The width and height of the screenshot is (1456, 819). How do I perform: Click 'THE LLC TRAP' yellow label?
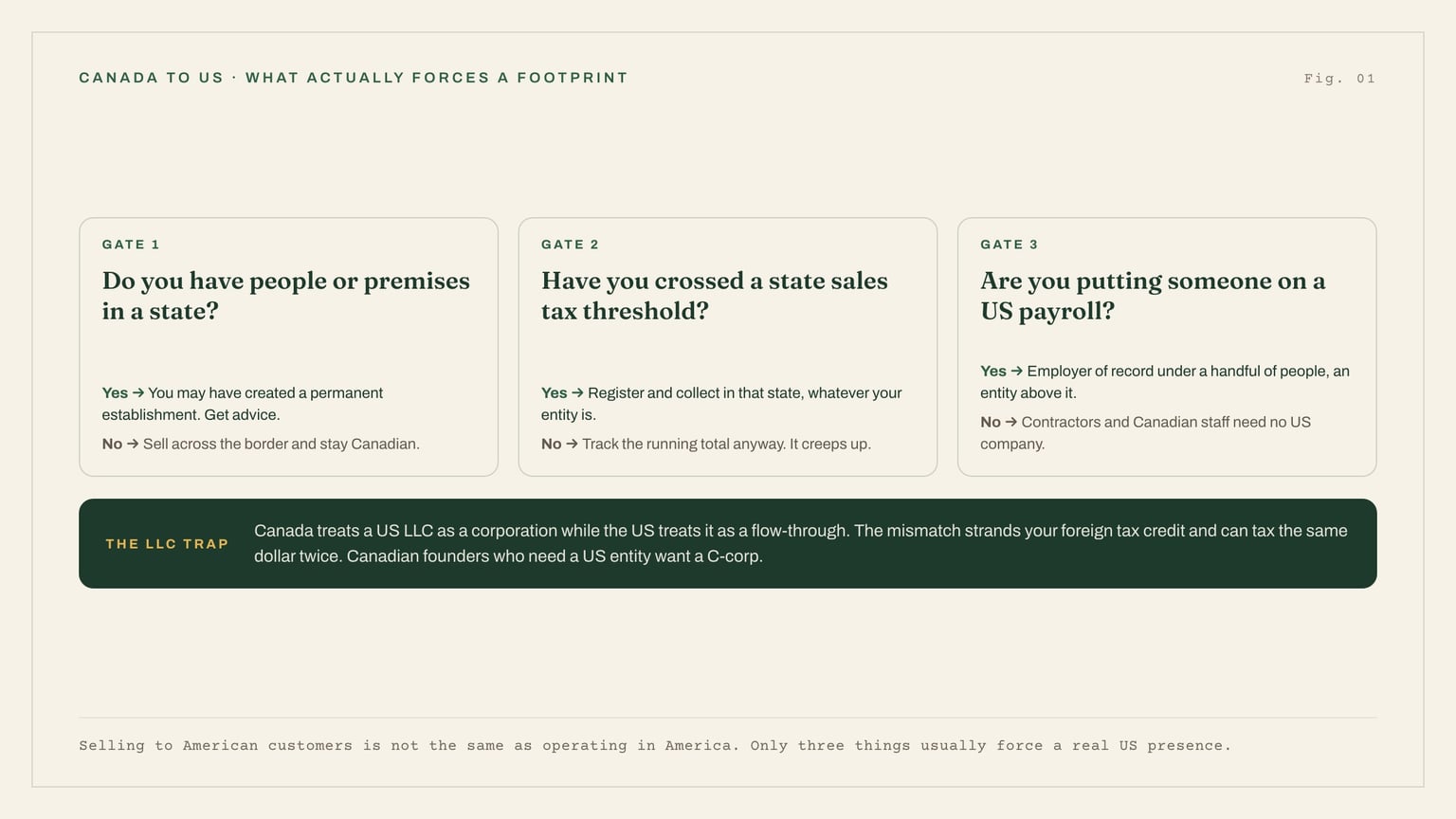click(x=167, y=544)
